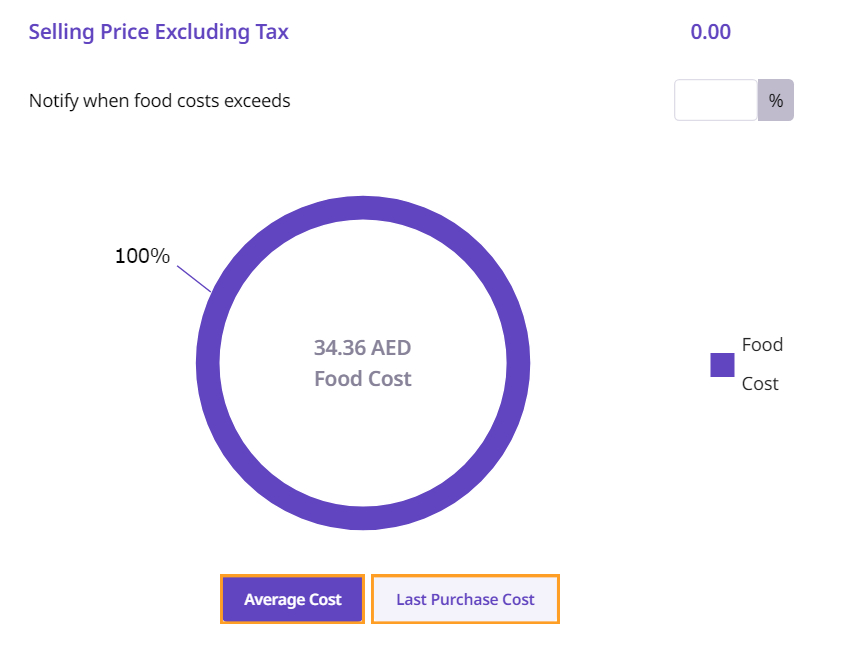
Task: Click the word Purchase on the button
Action: tap(465, 600)
